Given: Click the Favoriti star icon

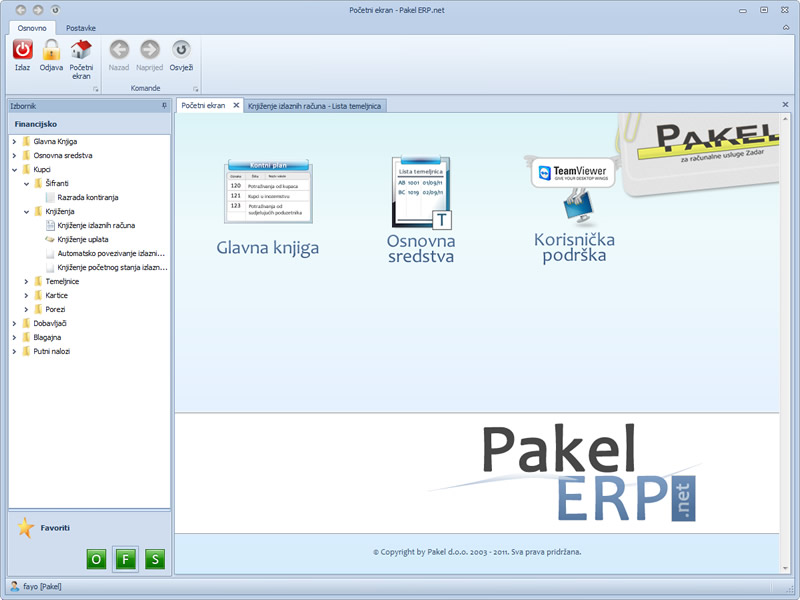Looking at the screenshot, I should [x=26, y=528].
